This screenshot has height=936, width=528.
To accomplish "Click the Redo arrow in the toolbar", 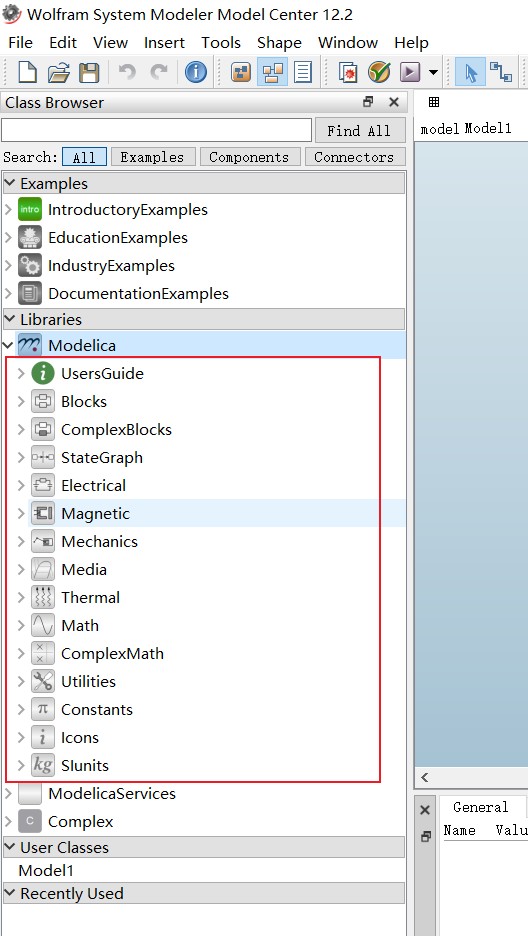I will 159,73.
